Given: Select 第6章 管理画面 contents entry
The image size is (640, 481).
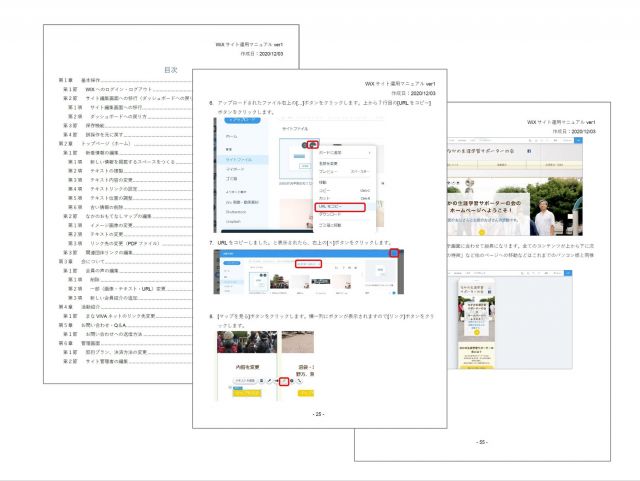Looking at the screenshot, I should click(x=124, y=343).
